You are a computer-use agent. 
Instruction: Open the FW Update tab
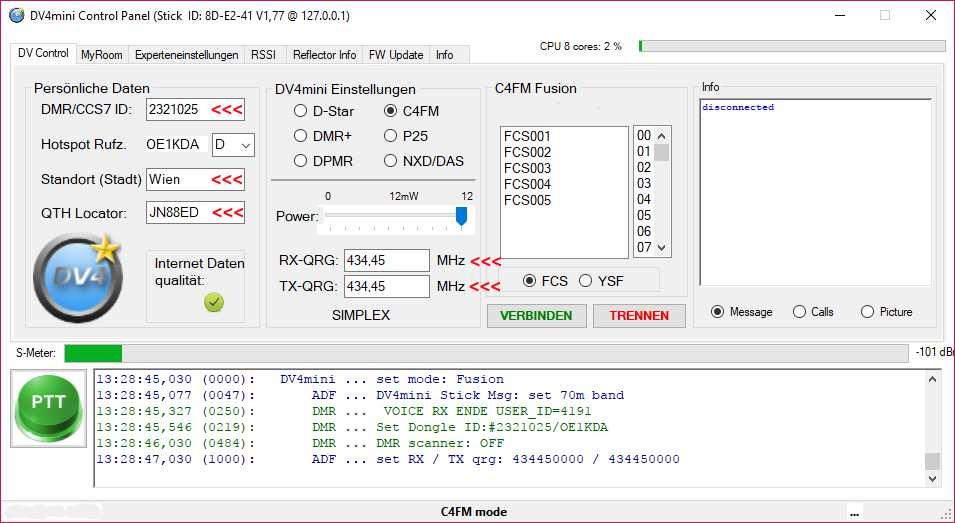(396, 55)
